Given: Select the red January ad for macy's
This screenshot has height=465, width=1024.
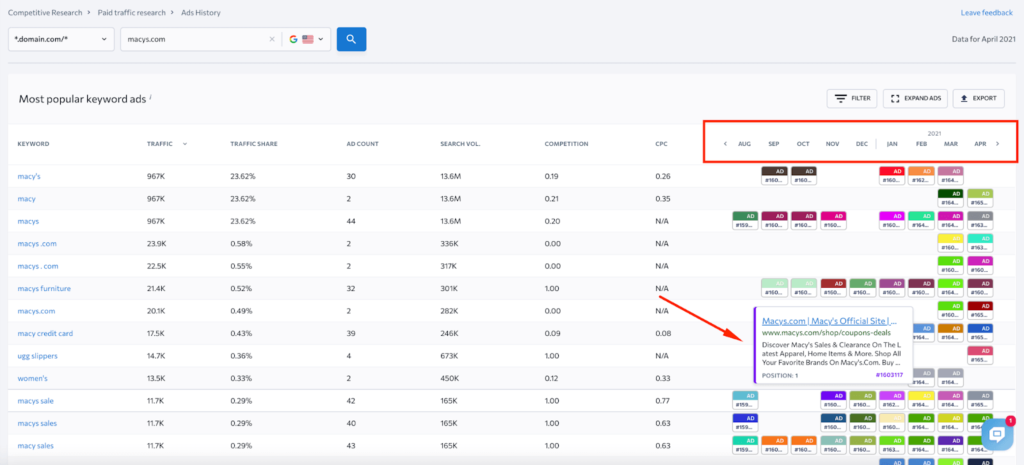Looking at the screenshot, I should tap(892, 176).
